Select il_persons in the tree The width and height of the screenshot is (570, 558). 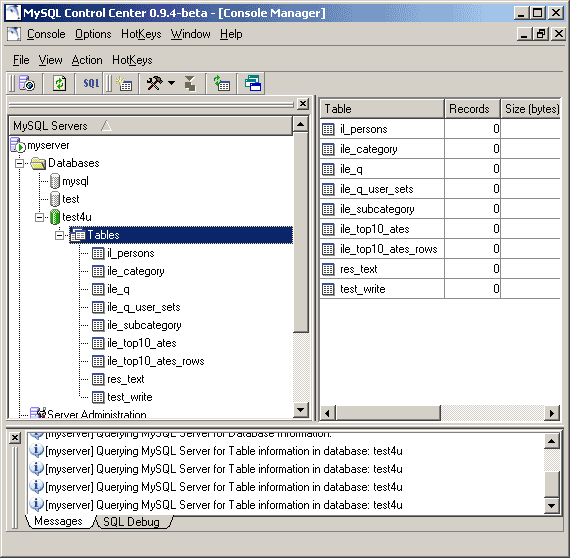click(131, 253)
